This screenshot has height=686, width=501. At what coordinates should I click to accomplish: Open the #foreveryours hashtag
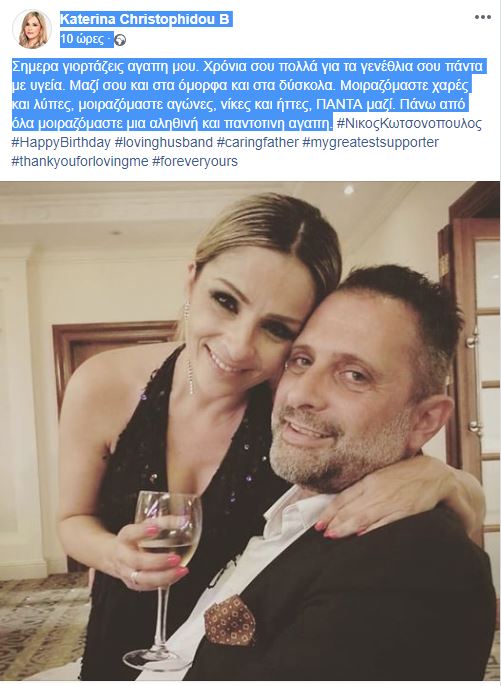coord(195,161)
